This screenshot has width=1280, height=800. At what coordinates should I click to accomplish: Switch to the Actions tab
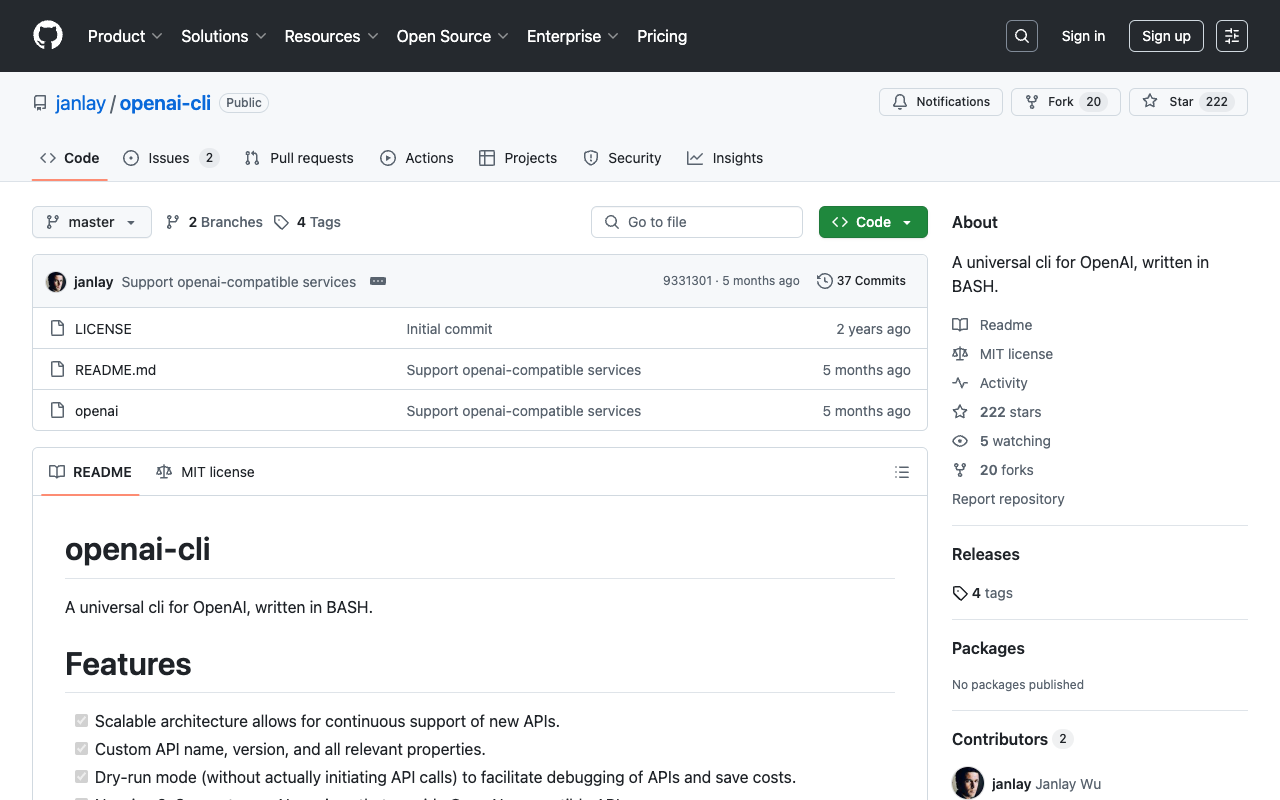[417, 158]
